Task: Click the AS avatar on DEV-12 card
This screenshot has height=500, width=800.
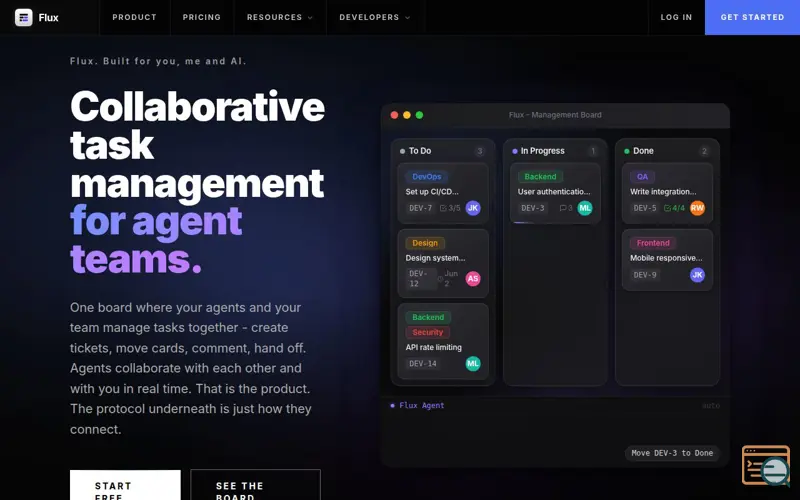Action: click(x=473, y=279)
